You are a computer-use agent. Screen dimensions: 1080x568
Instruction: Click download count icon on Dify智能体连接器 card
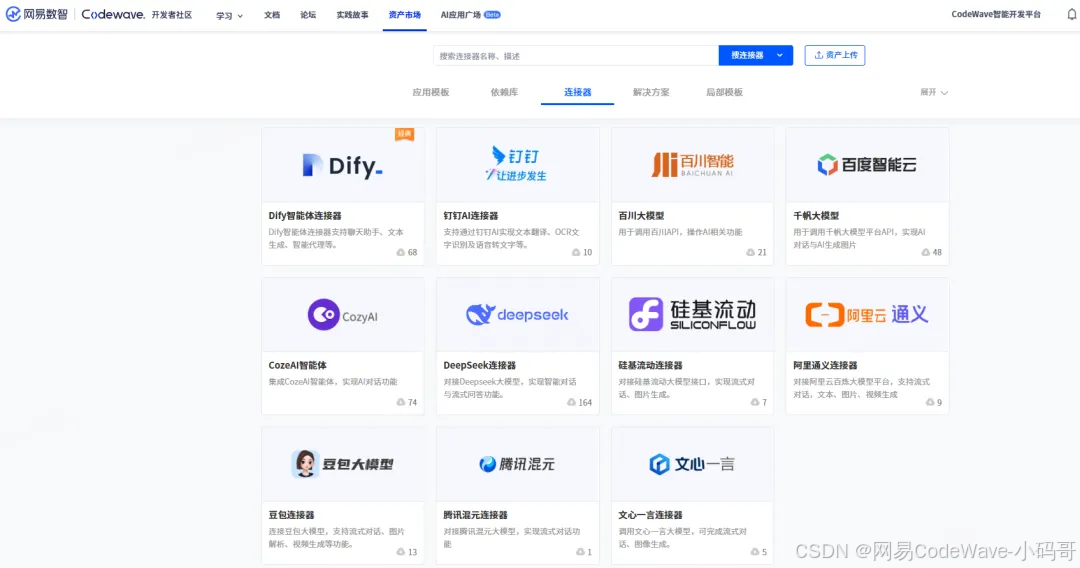click(401, 253)
